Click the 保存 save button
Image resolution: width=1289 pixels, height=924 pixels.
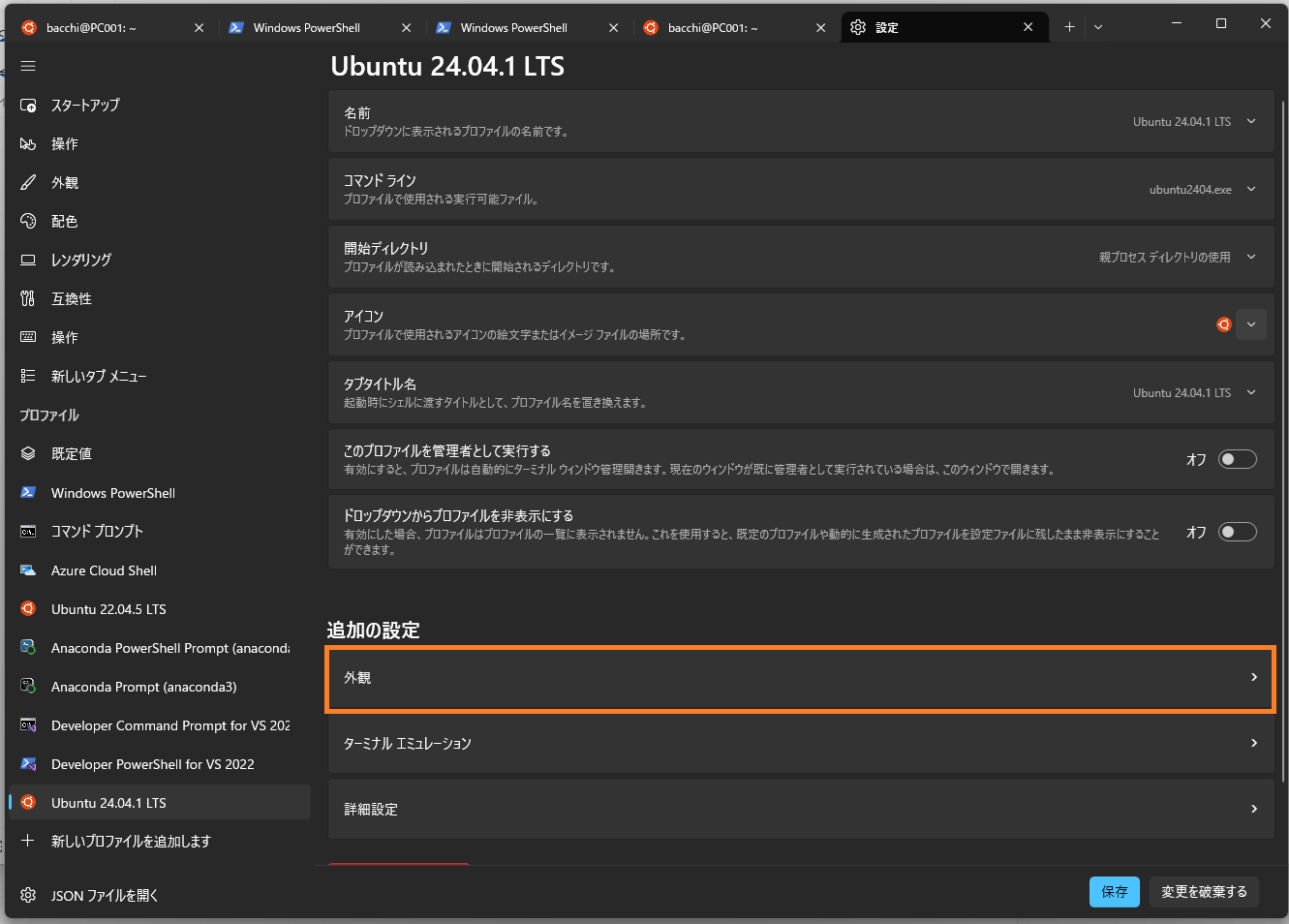coord(1114,891)
